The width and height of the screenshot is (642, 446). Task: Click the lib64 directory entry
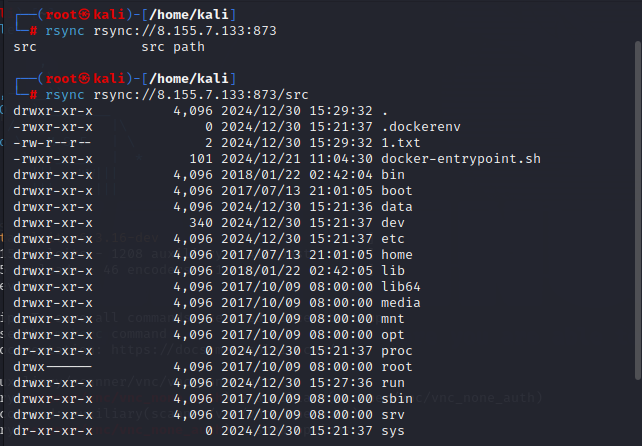point(401,287)
